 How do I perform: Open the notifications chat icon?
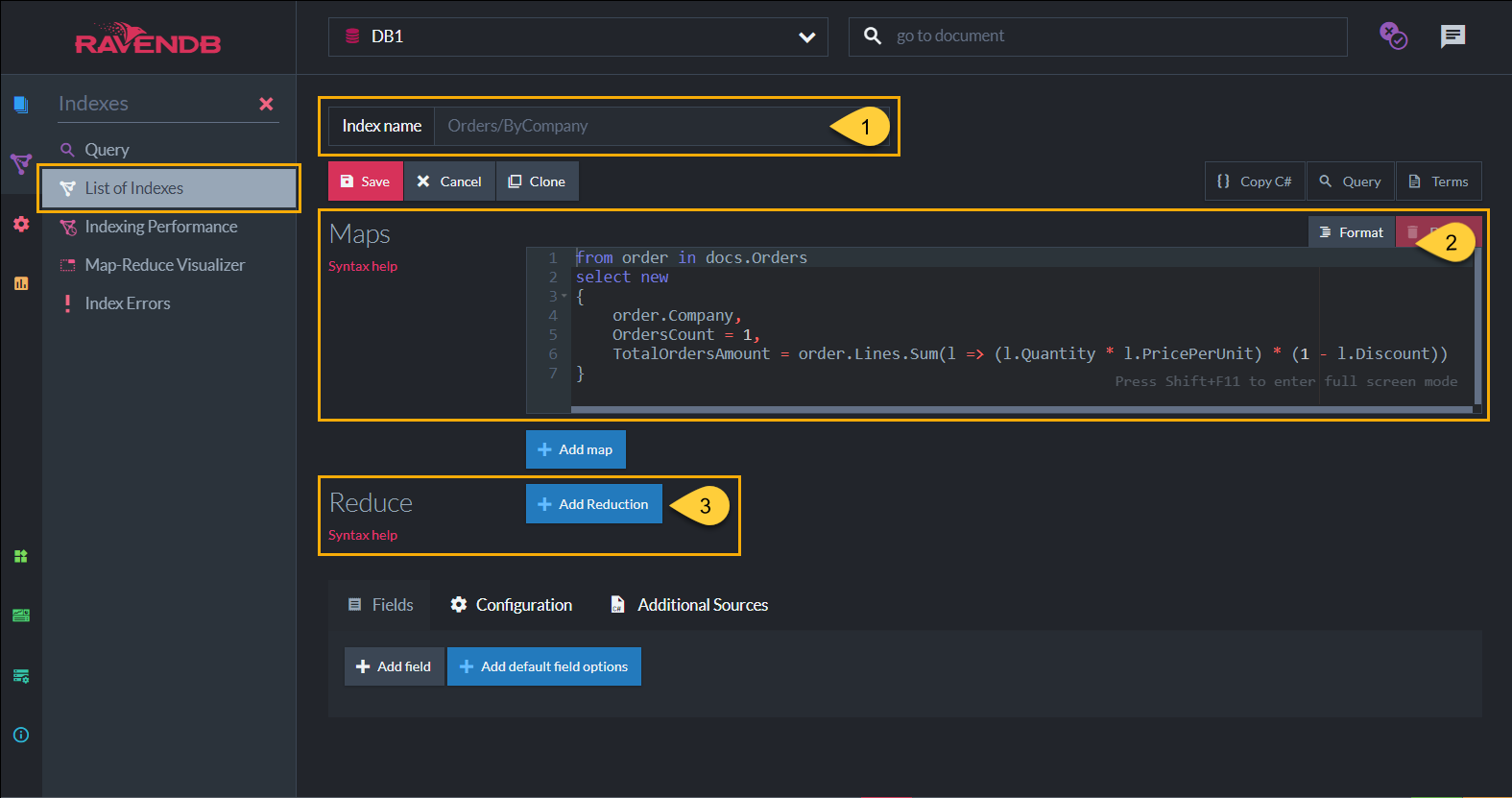click(1452, 36)
